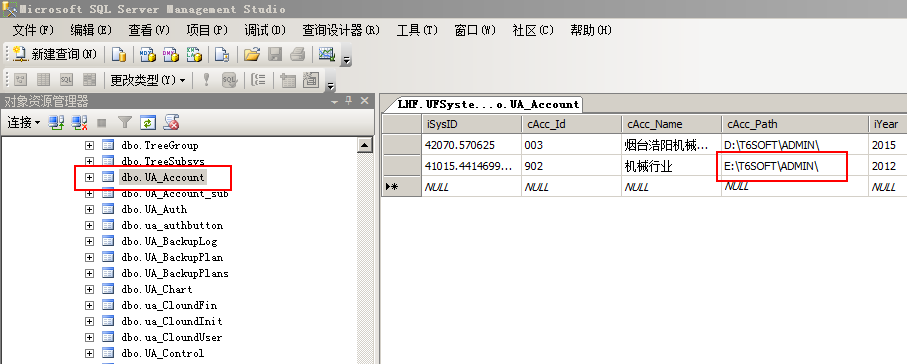The image size is (907, 364).
Task: Click the add derived table icon
Action: point(311,80)
